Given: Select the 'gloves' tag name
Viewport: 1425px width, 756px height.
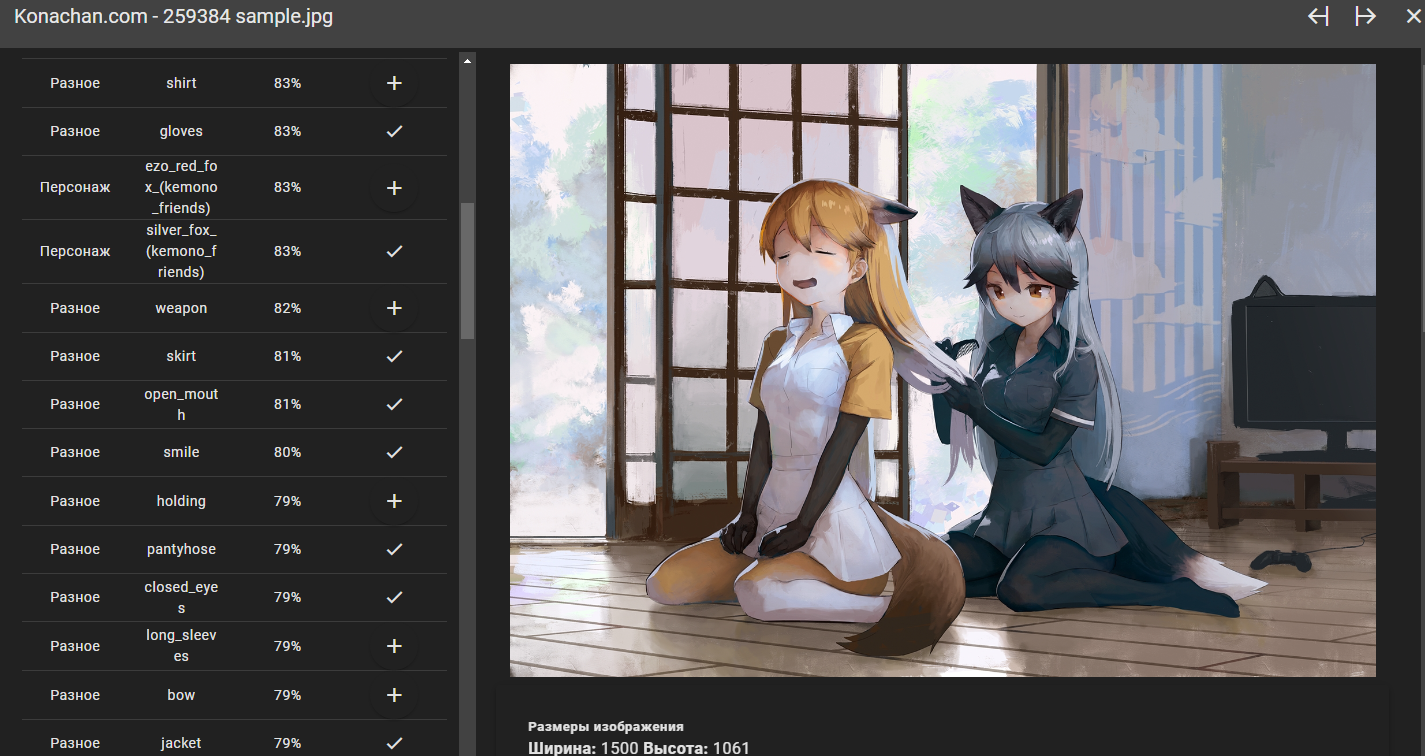Looking at the screenshot, I should pyautogui.click(x=181, y=131).
